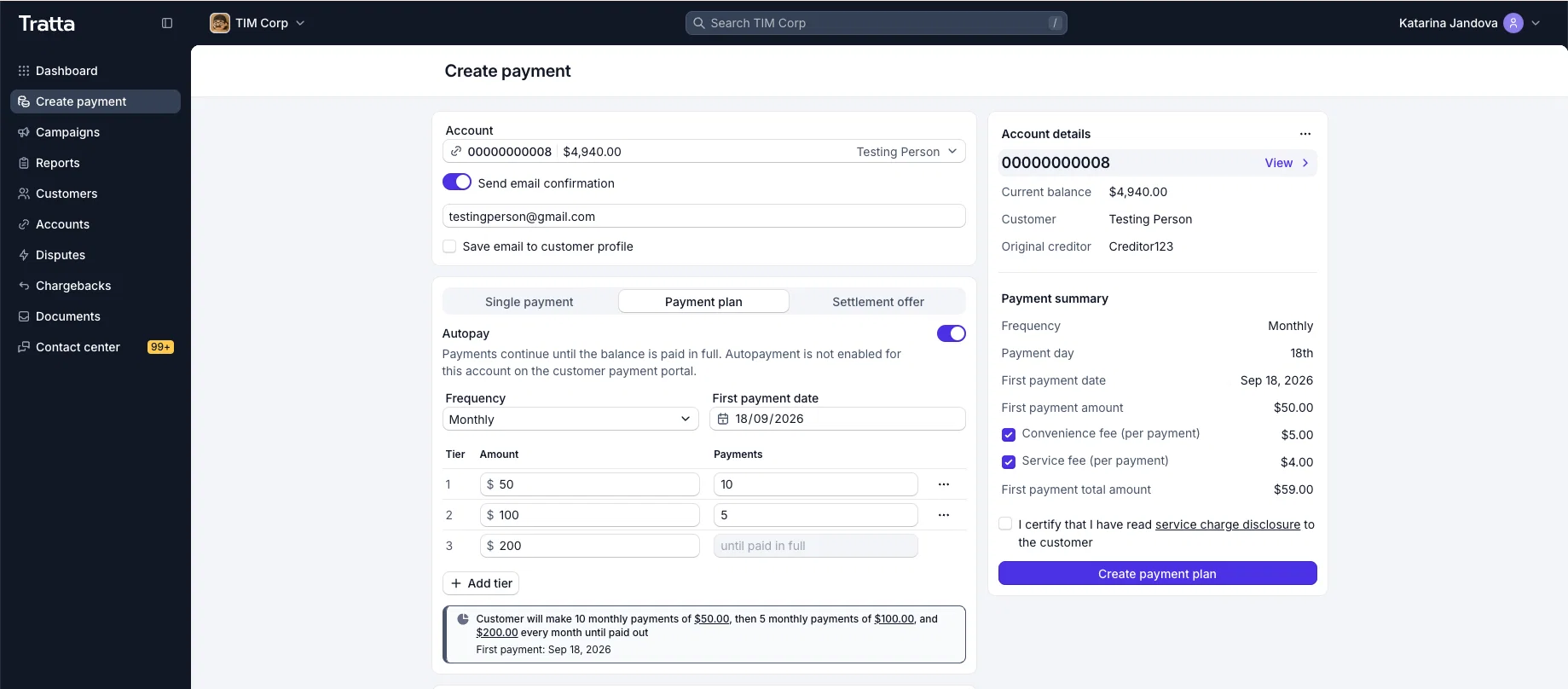
Task: Check the service charge certification box
Action: point(1005,524)
